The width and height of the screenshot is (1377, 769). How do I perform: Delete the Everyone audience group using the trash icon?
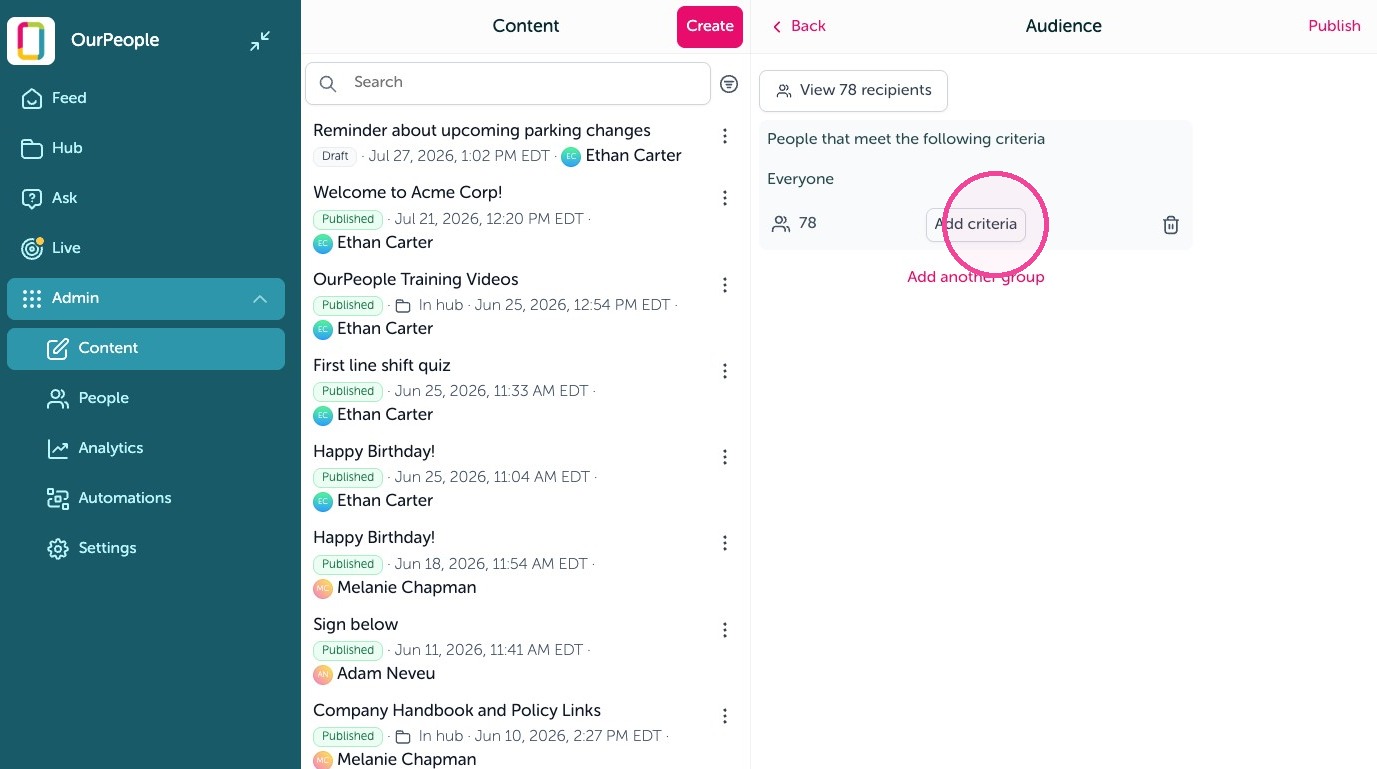(x=1171, y=225)
